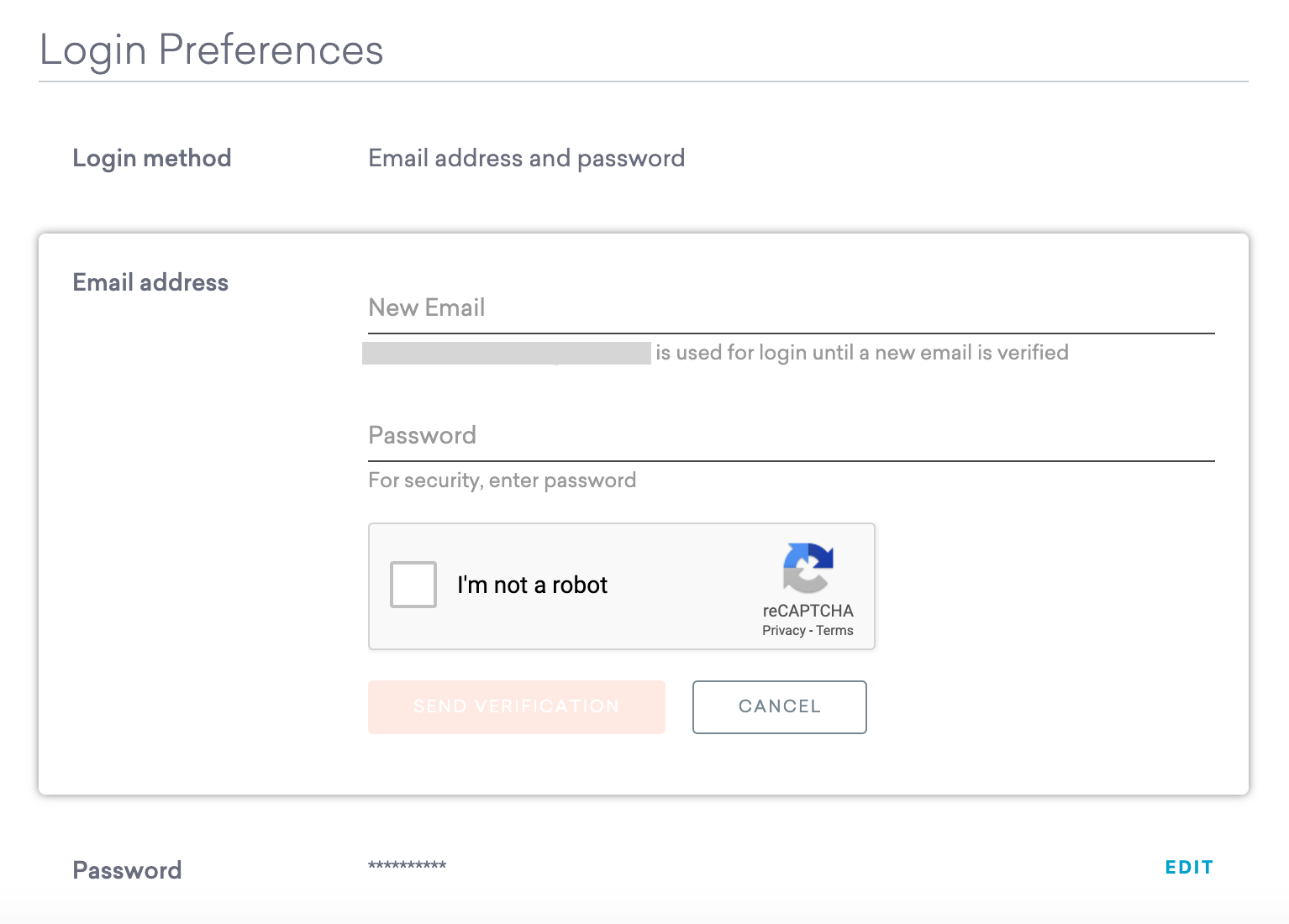The height and width of the screenshot is (924, 1289).
Task: Cancel the email change with CANCEL
Action: click(x=778, y=706)
